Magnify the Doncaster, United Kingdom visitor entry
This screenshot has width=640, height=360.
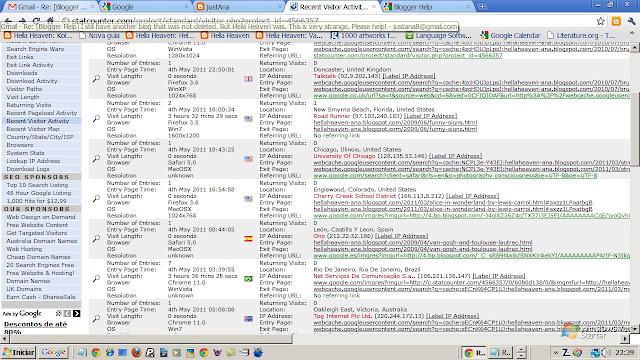(96, 78)
